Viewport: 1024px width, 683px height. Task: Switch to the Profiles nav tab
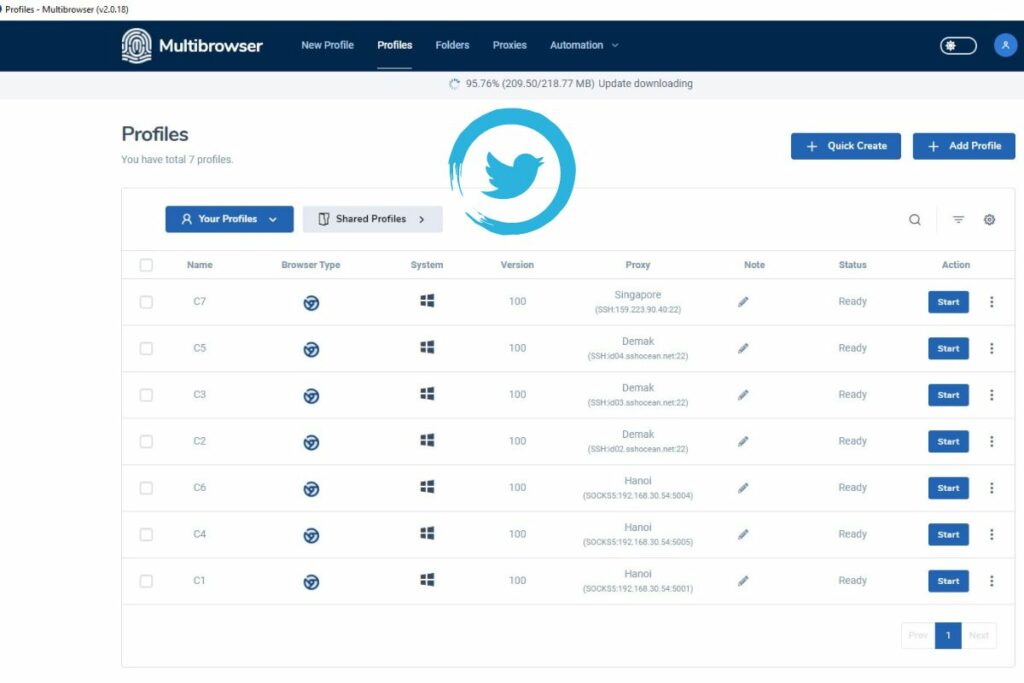click(394, 45)
